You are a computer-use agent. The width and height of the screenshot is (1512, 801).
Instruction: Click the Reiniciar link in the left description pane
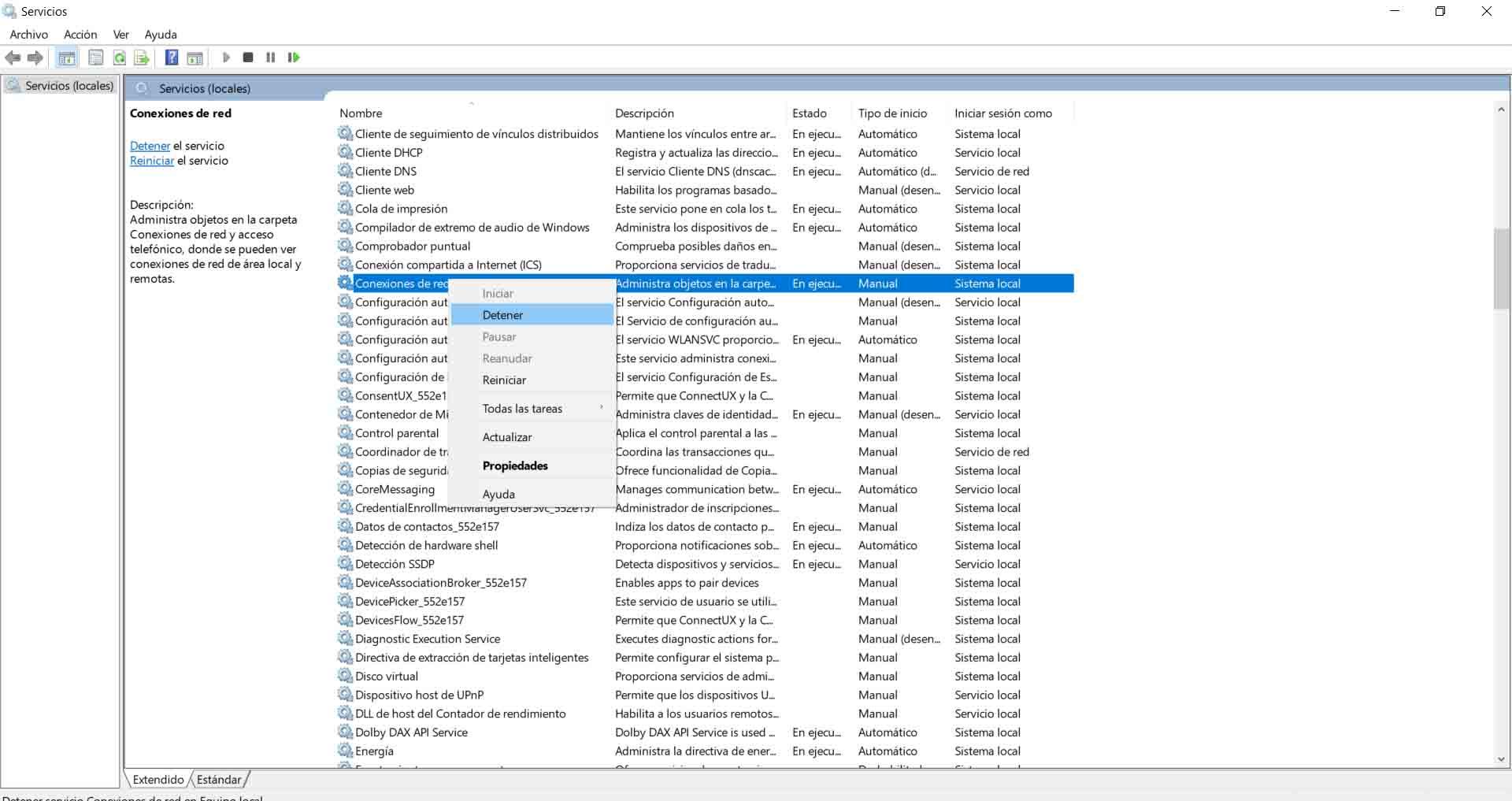pos(152,161)
